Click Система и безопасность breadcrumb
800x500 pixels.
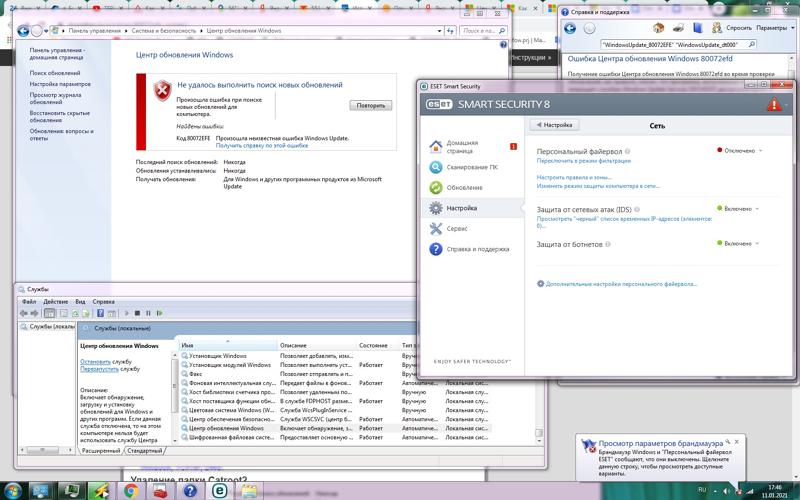click(x=163, y=31)
